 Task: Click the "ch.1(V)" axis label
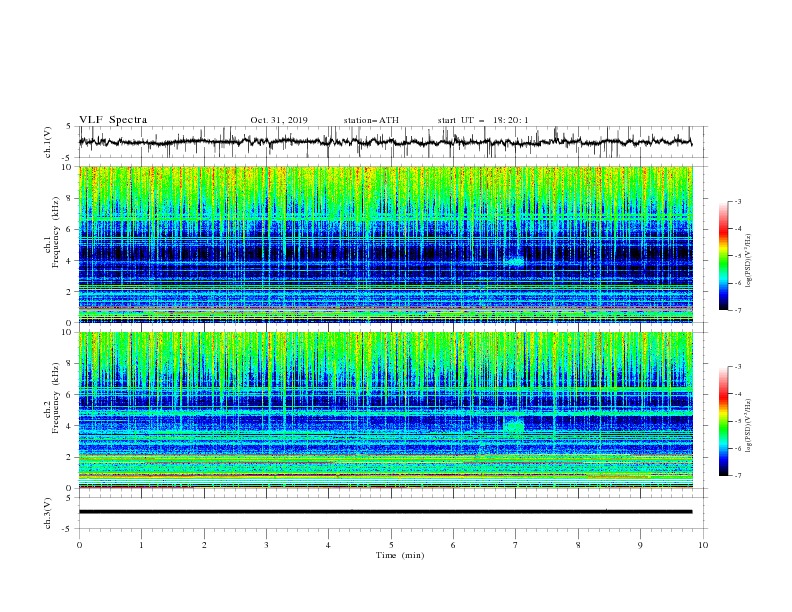tap(48, 142)
